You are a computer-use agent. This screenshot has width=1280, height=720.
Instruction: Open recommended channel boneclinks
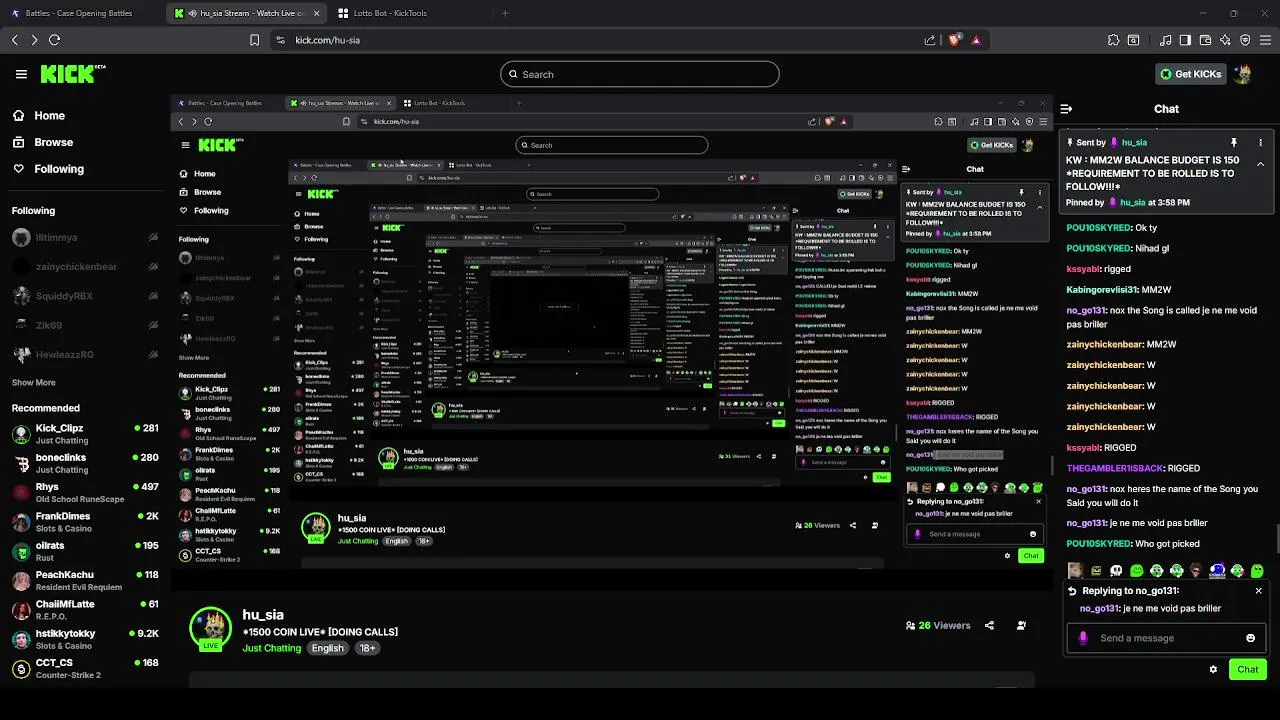(85, 463)
